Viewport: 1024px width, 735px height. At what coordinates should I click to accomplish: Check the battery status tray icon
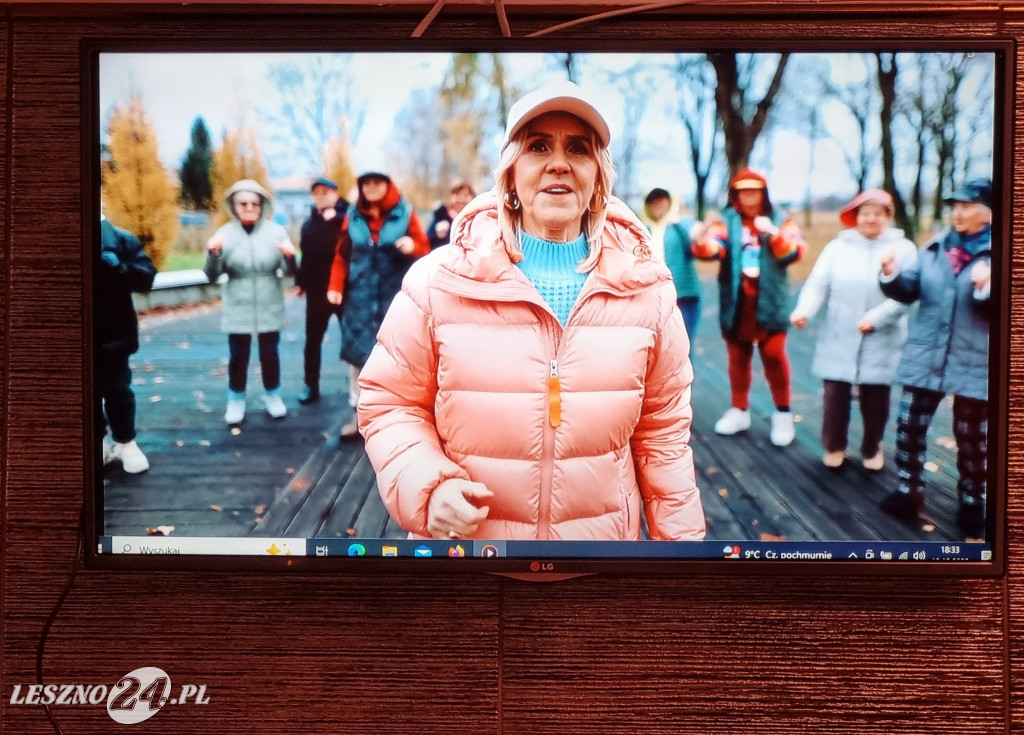(x=885, y=554)
